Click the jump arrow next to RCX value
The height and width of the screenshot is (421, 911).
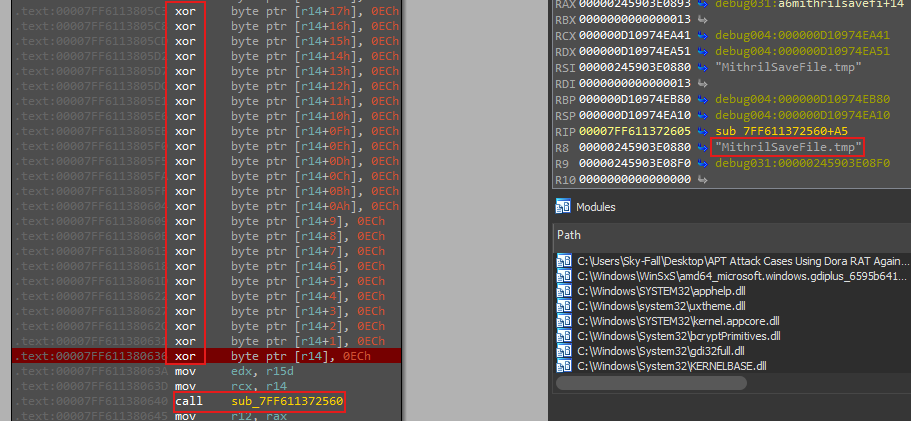tap(704, 34)
